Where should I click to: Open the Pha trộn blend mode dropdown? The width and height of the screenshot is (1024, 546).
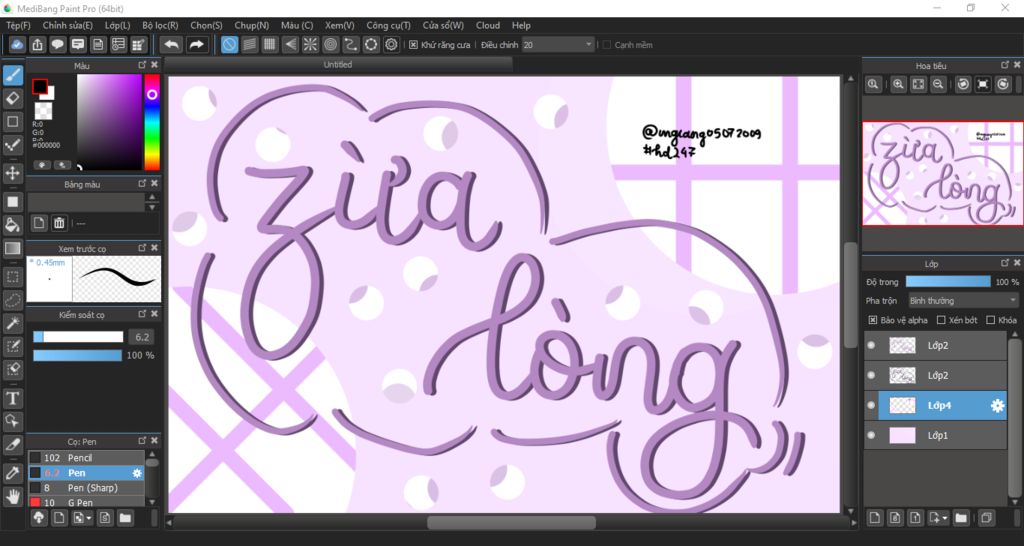(x=963, y=300)
